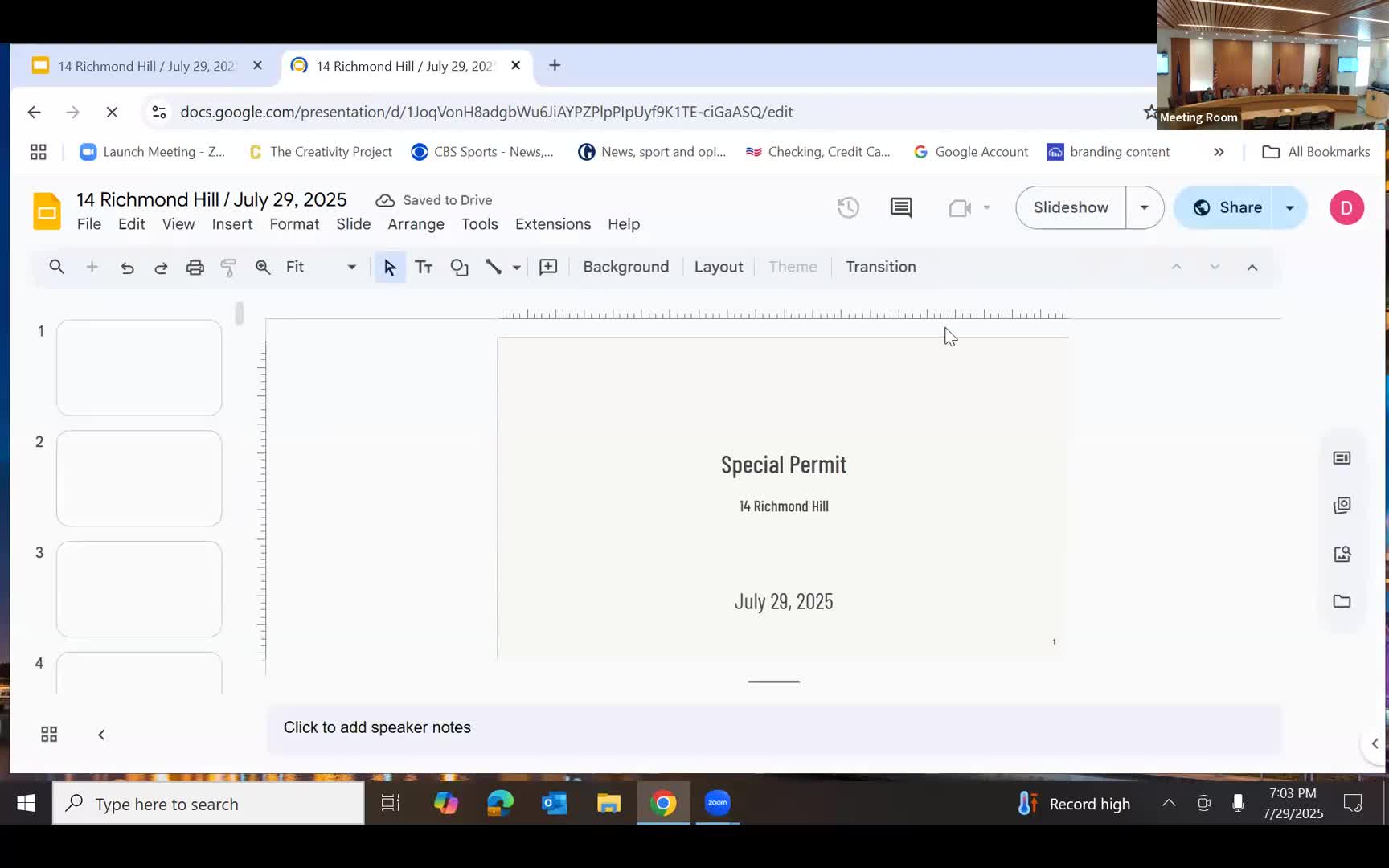Open the Edit menu
Screen dimensions: 1389x868
[x=132, y=224]
